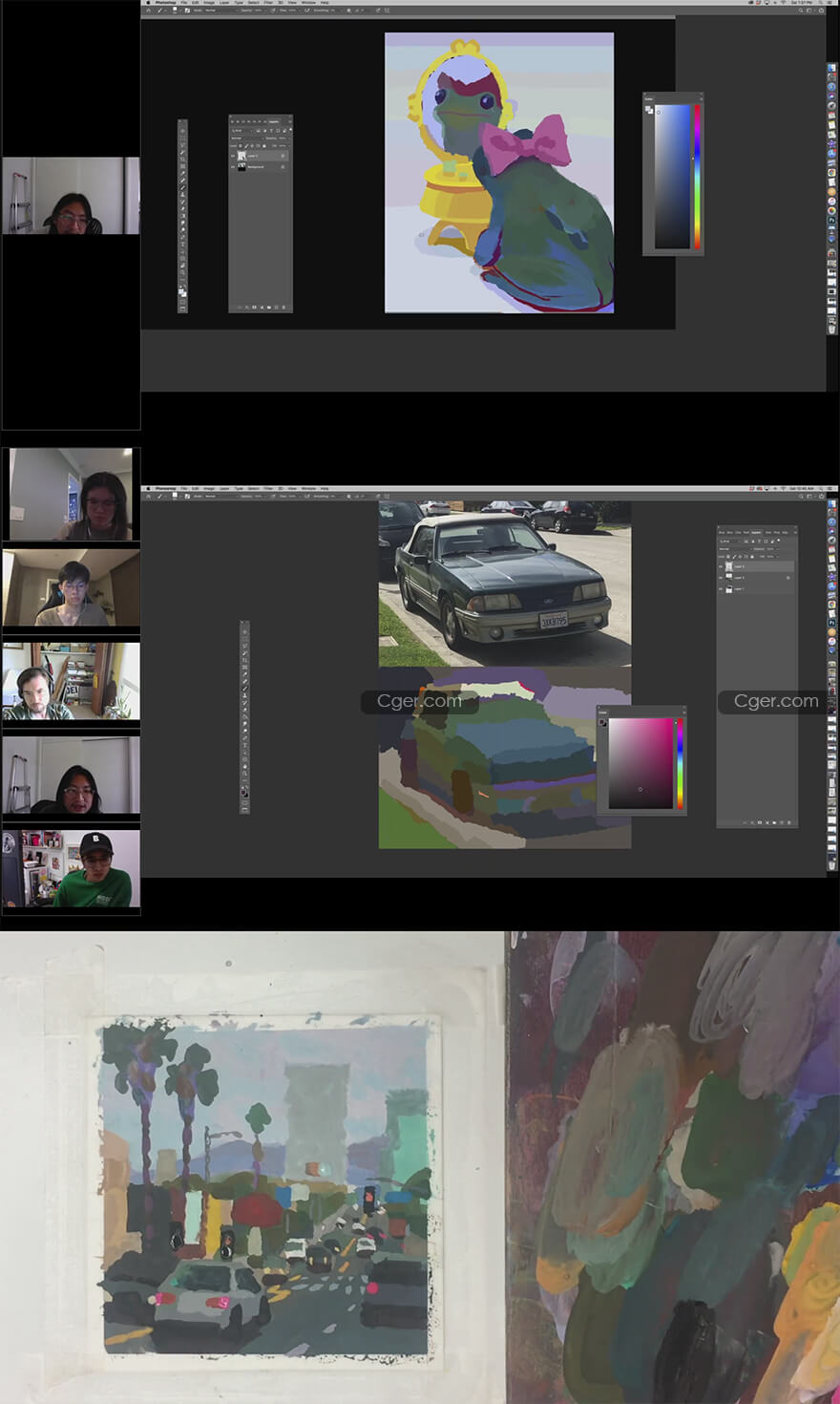Click video tile of man wearing headphones
The image size is (840, 1404).
[71, 681]
